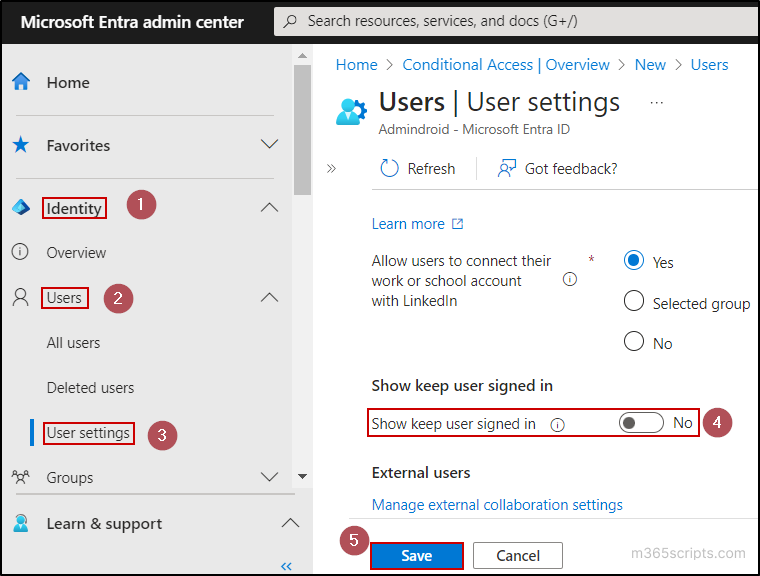
Task: Collapse the Learn & support chevron
Action: [290, 523]
